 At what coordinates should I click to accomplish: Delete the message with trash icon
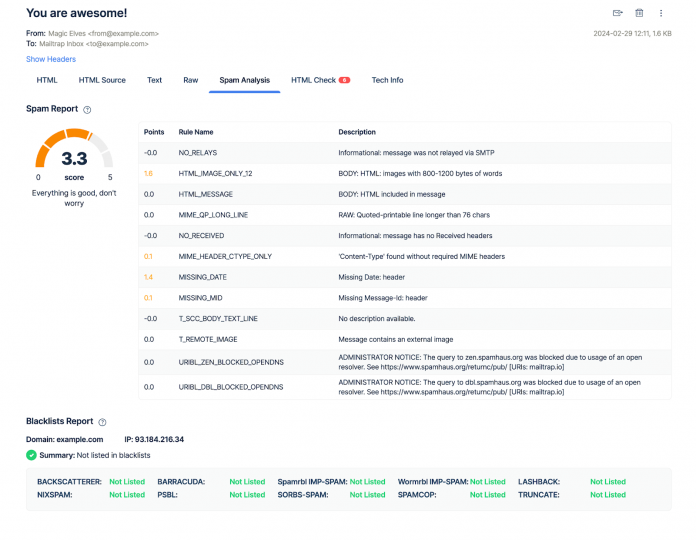point(639,13)
